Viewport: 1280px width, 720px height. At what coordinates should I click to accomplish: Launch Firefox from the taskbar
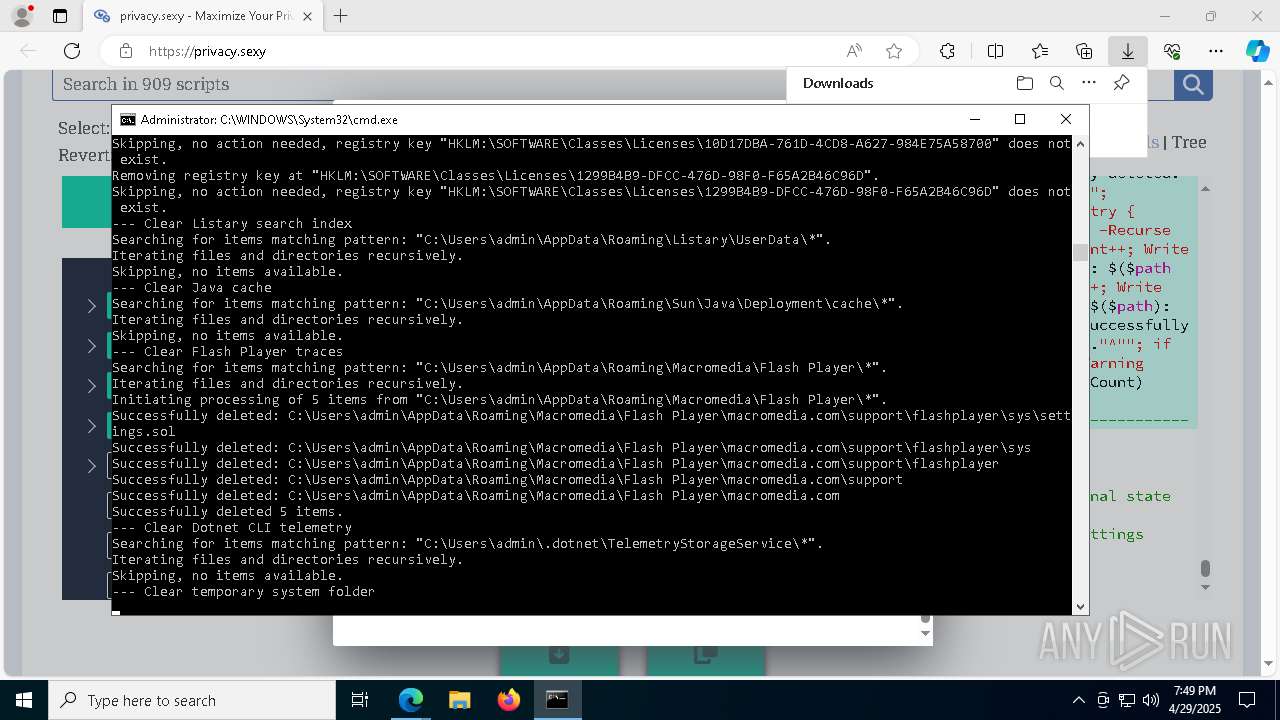(508, 700)
